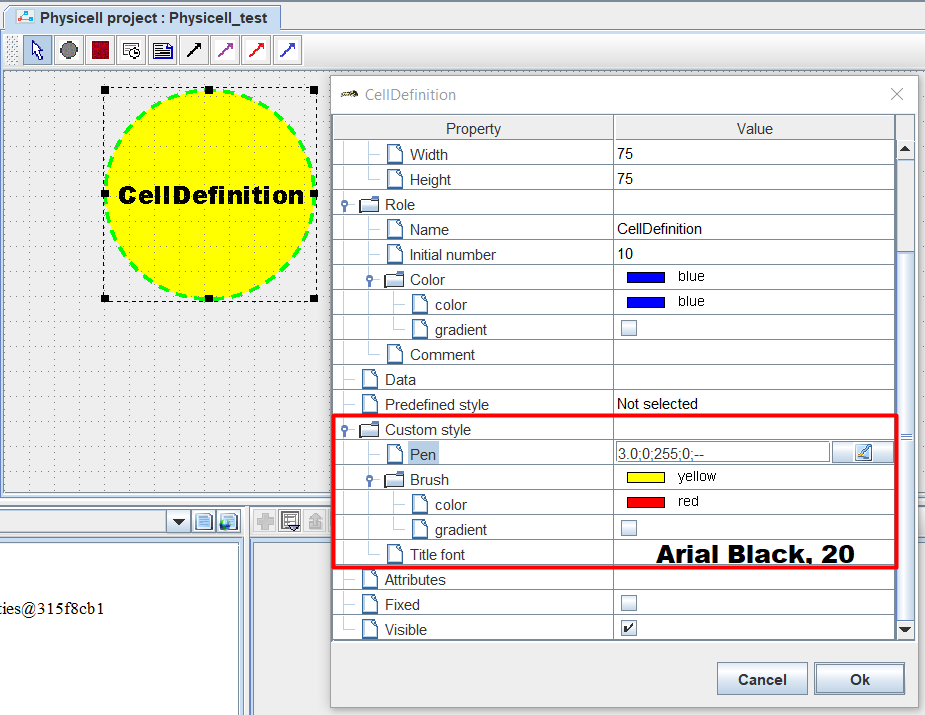This screenshot has height=715, width=925.
Task: Select the blue document note tool
Action: coord(162,50)
